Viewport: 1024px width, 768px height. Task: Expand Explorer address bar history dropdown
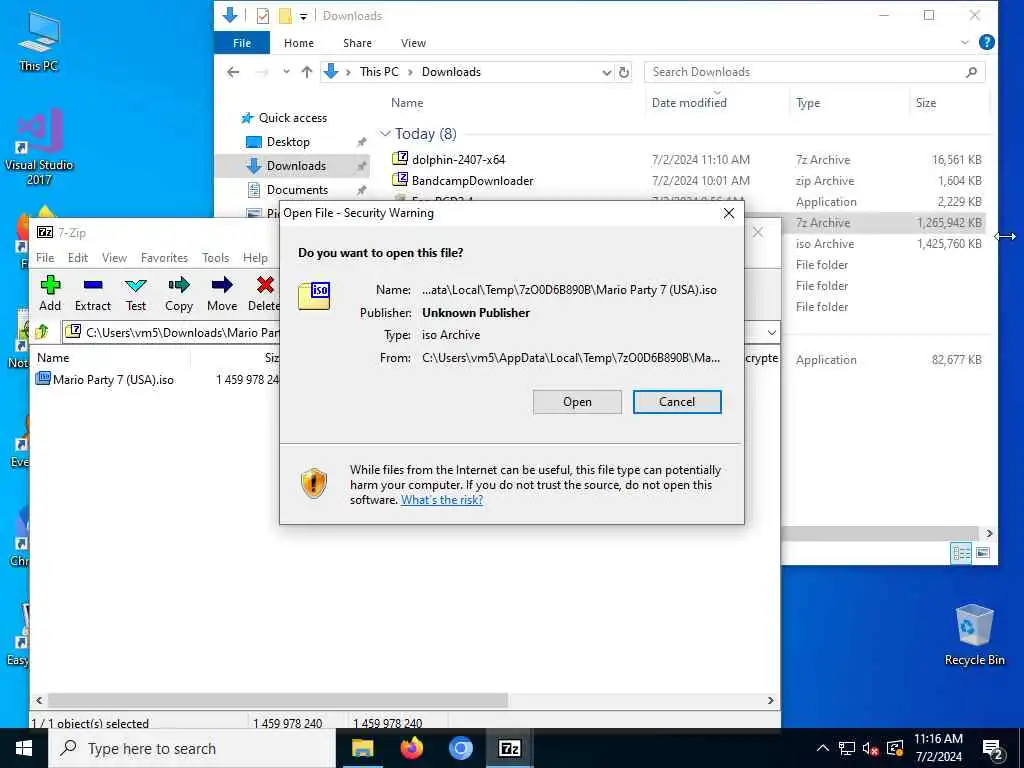click(x=607, y=72)
